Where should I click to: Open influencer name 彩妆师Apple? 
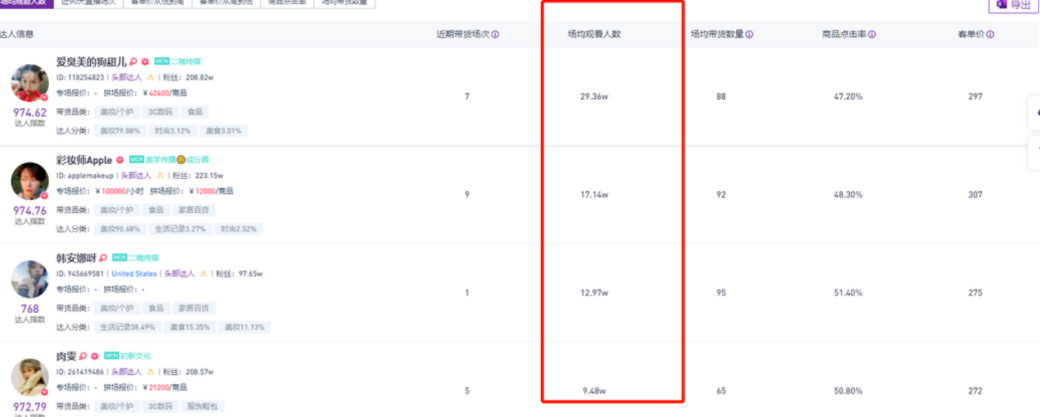coord(84,160)
